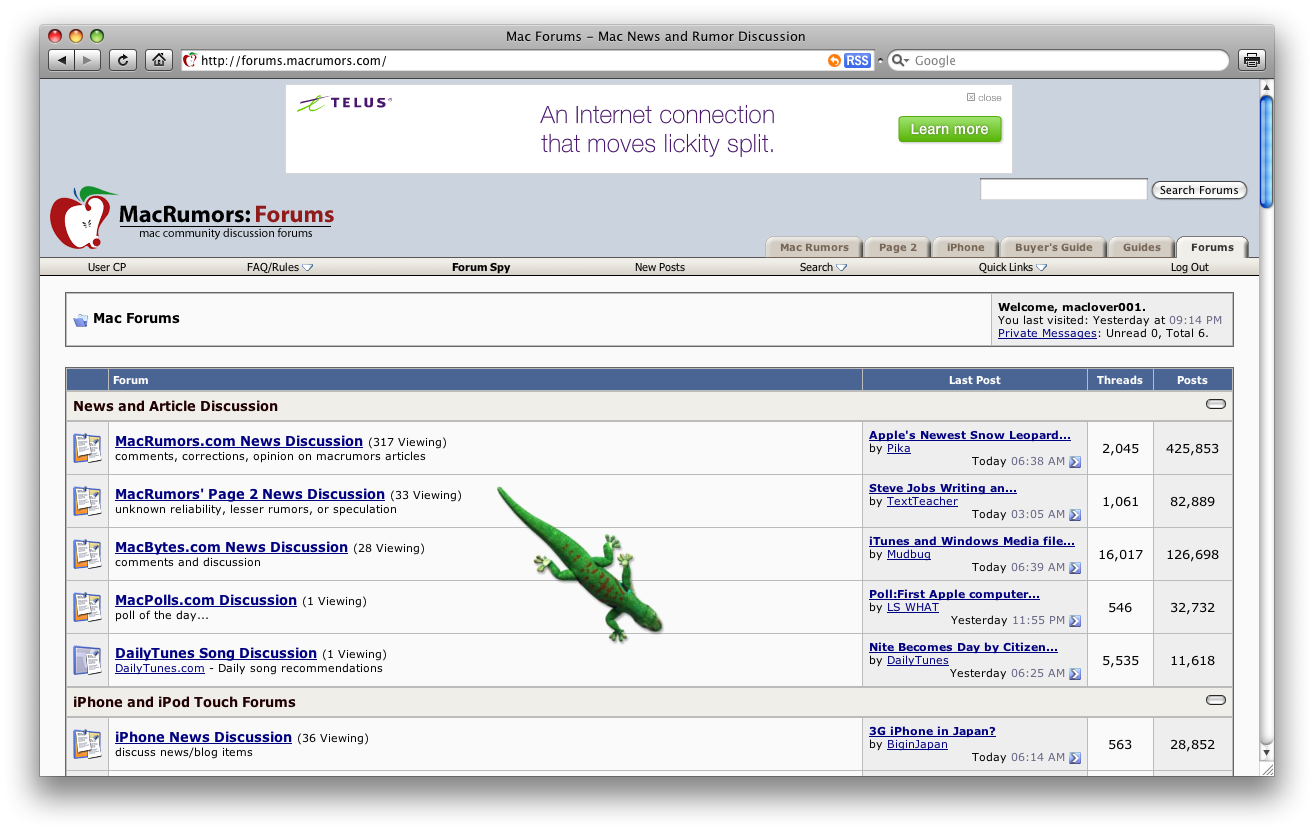Open Forum Spy in the navbar
The image size is (1314, 831).
point(481,267)
